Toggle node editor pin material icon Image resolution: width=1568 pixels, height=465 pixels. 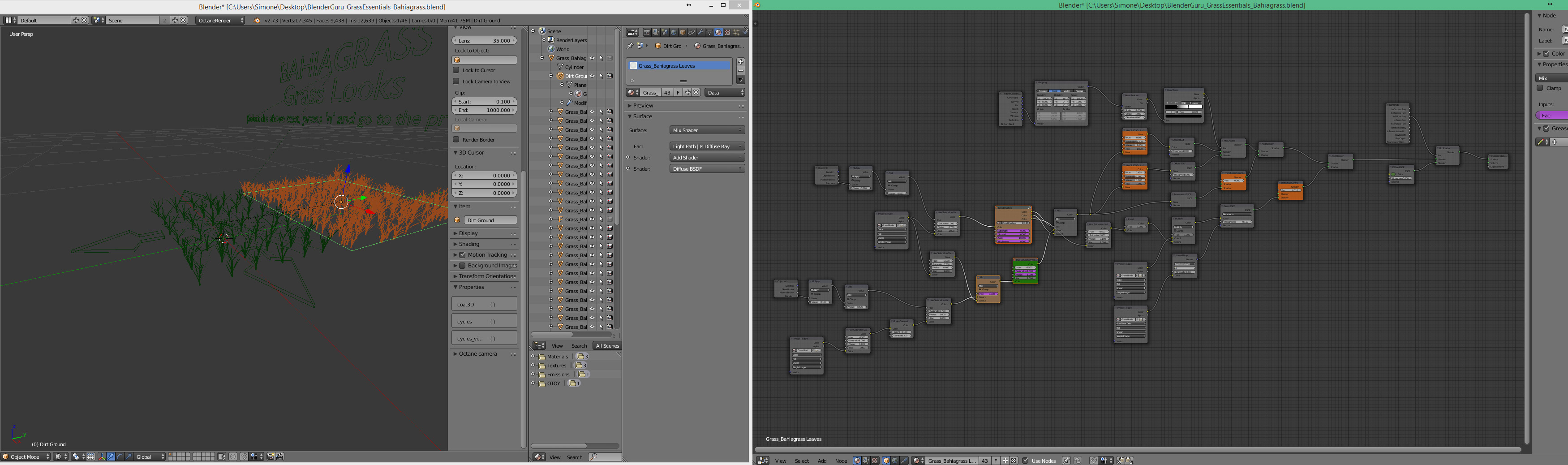[x=1066, y=461]
